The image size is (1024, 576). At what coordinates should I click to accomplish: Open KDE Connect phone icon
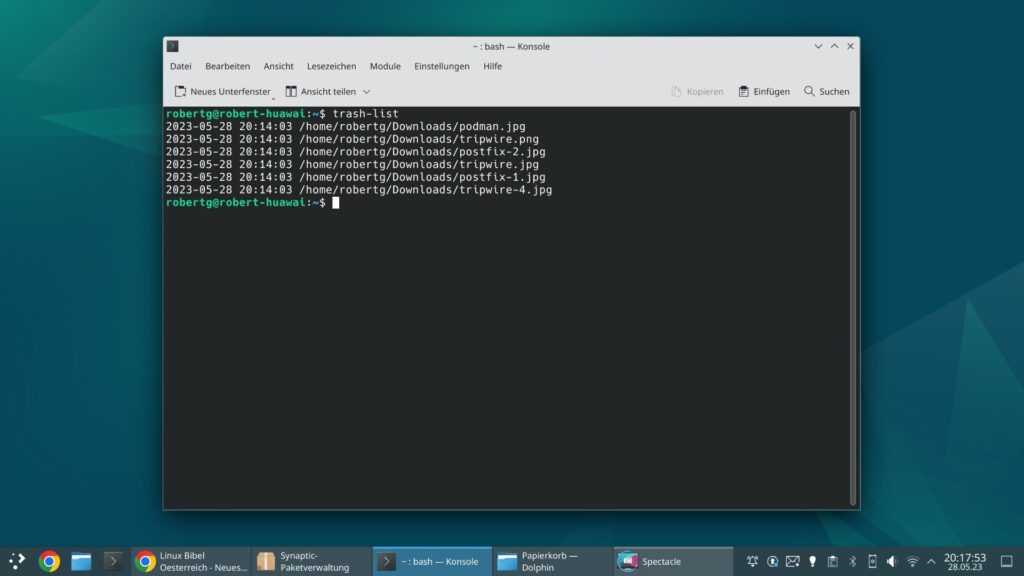click(x=872, y=561)
